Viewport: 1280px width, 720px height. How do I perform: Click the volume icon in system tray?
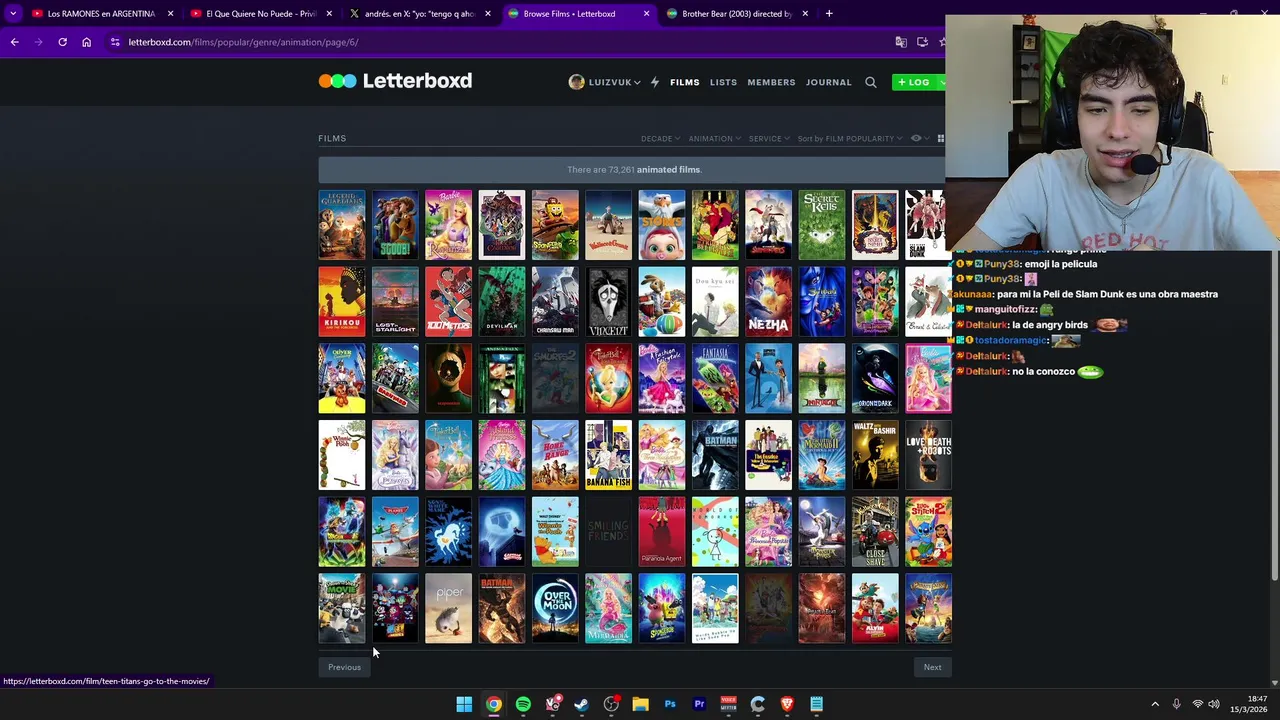tap(1214, 704)
